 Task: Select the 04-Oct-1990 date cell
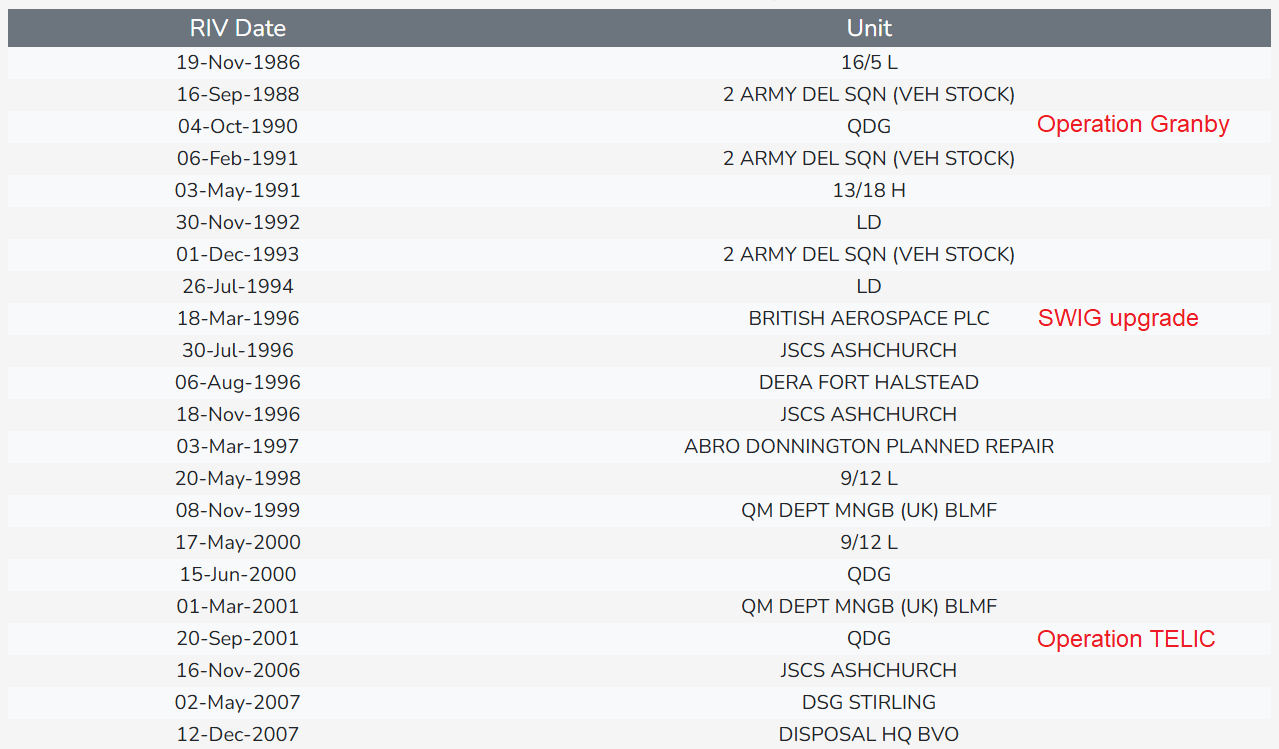tap(238, 126)
